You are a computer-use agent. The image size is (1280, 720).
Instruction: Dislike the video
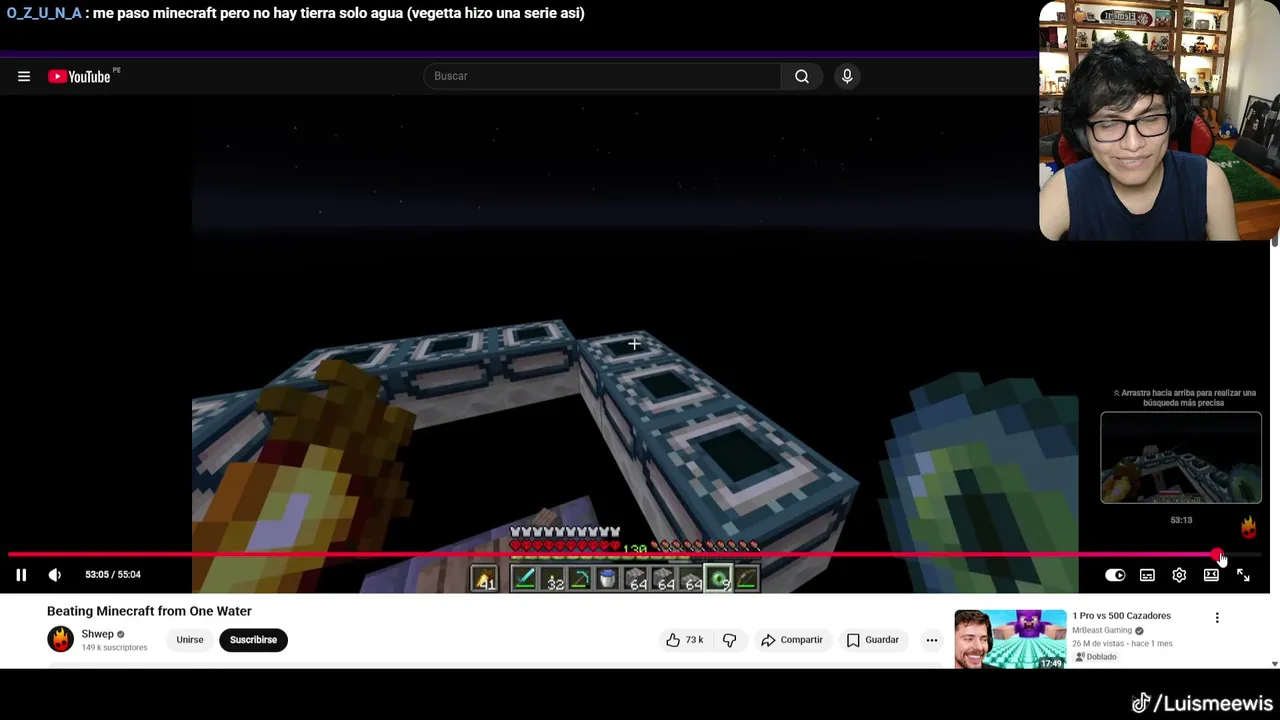[x=730, y=640]
